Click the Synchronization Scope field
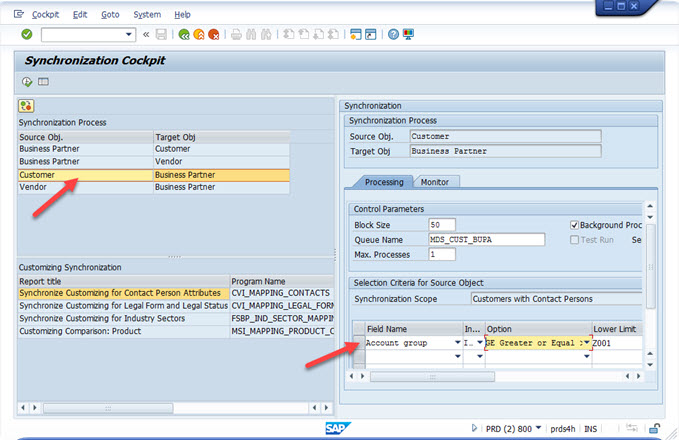The image size is (679, 440). (x=556, y=299)
